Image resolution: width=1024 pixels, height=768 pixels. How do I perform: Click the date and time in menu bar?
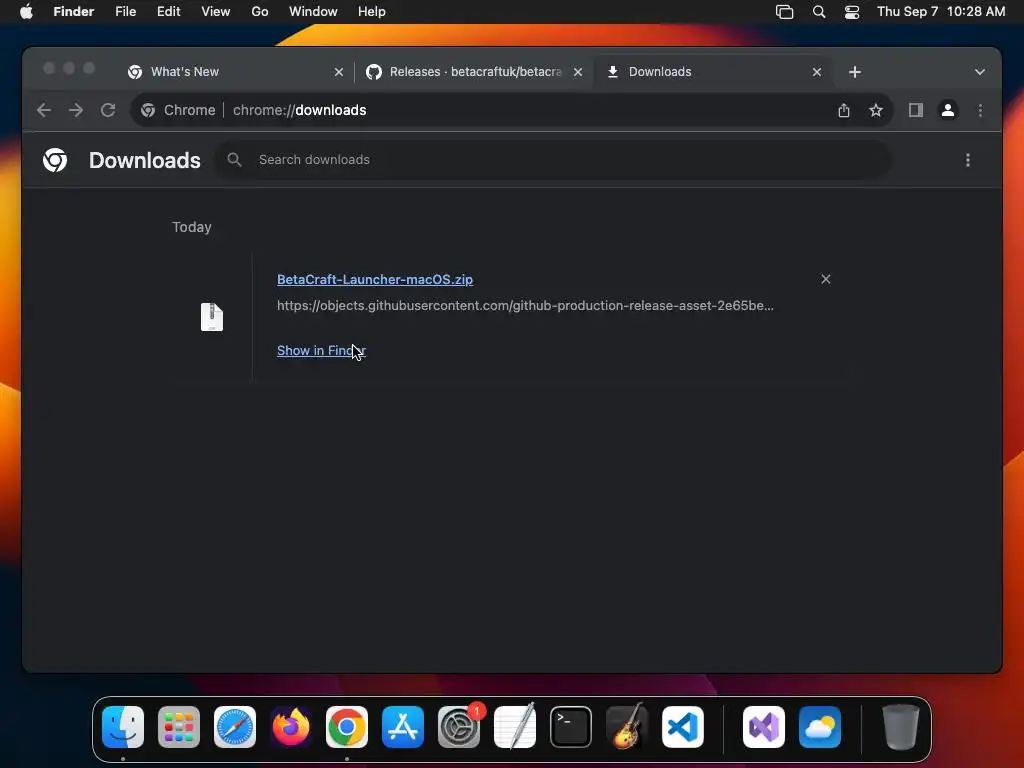[941, 12]
